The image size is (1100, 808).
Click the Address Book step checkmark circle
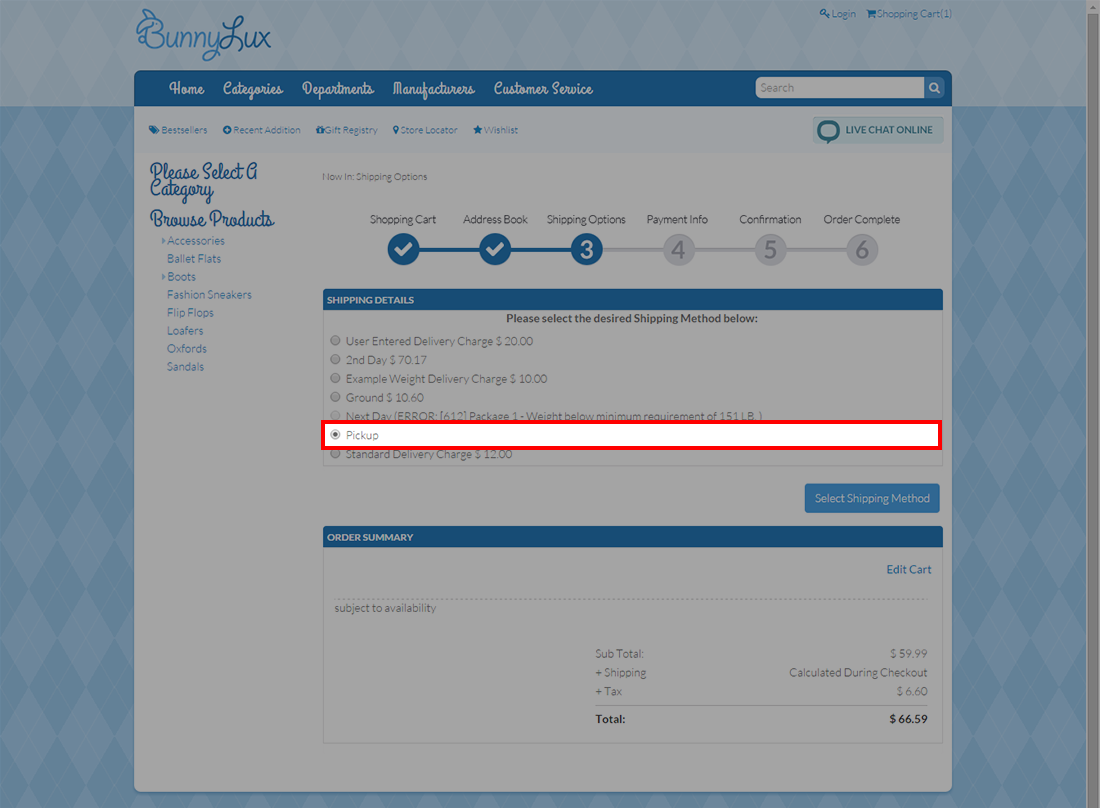(x=495, y=249)
